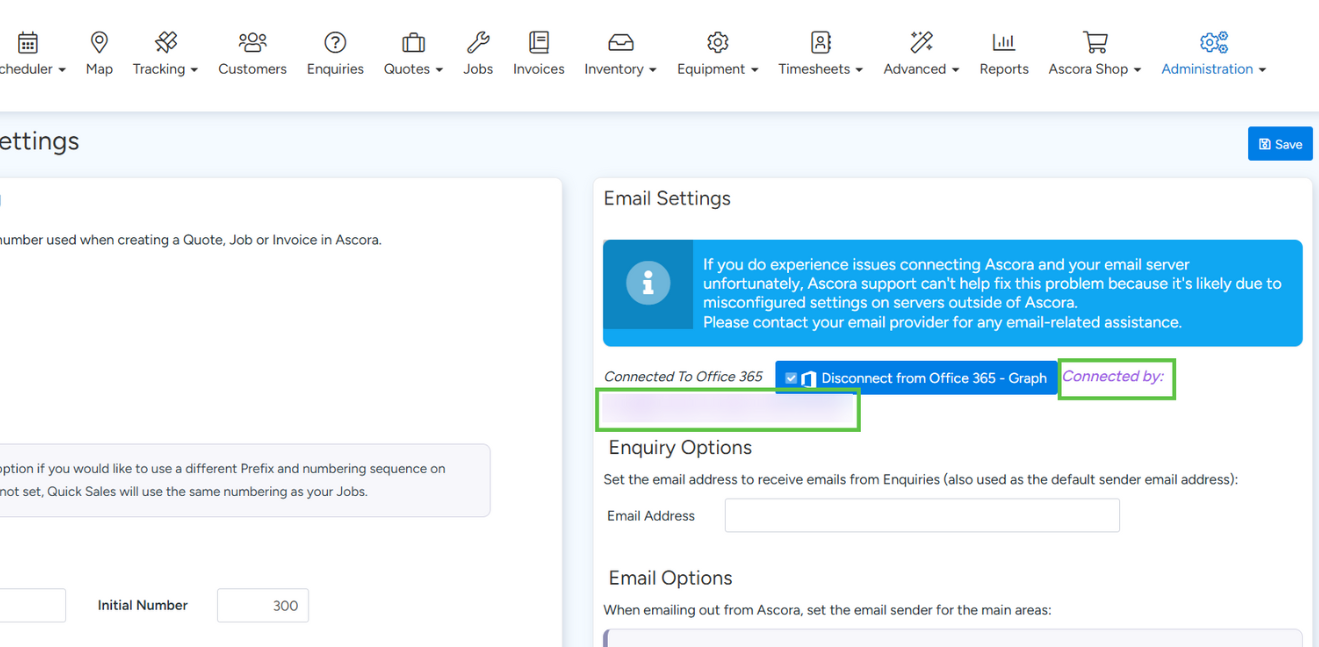Click the Customers people icon
The width and height of the screenshot is (1319, 647).
[252, 42]
